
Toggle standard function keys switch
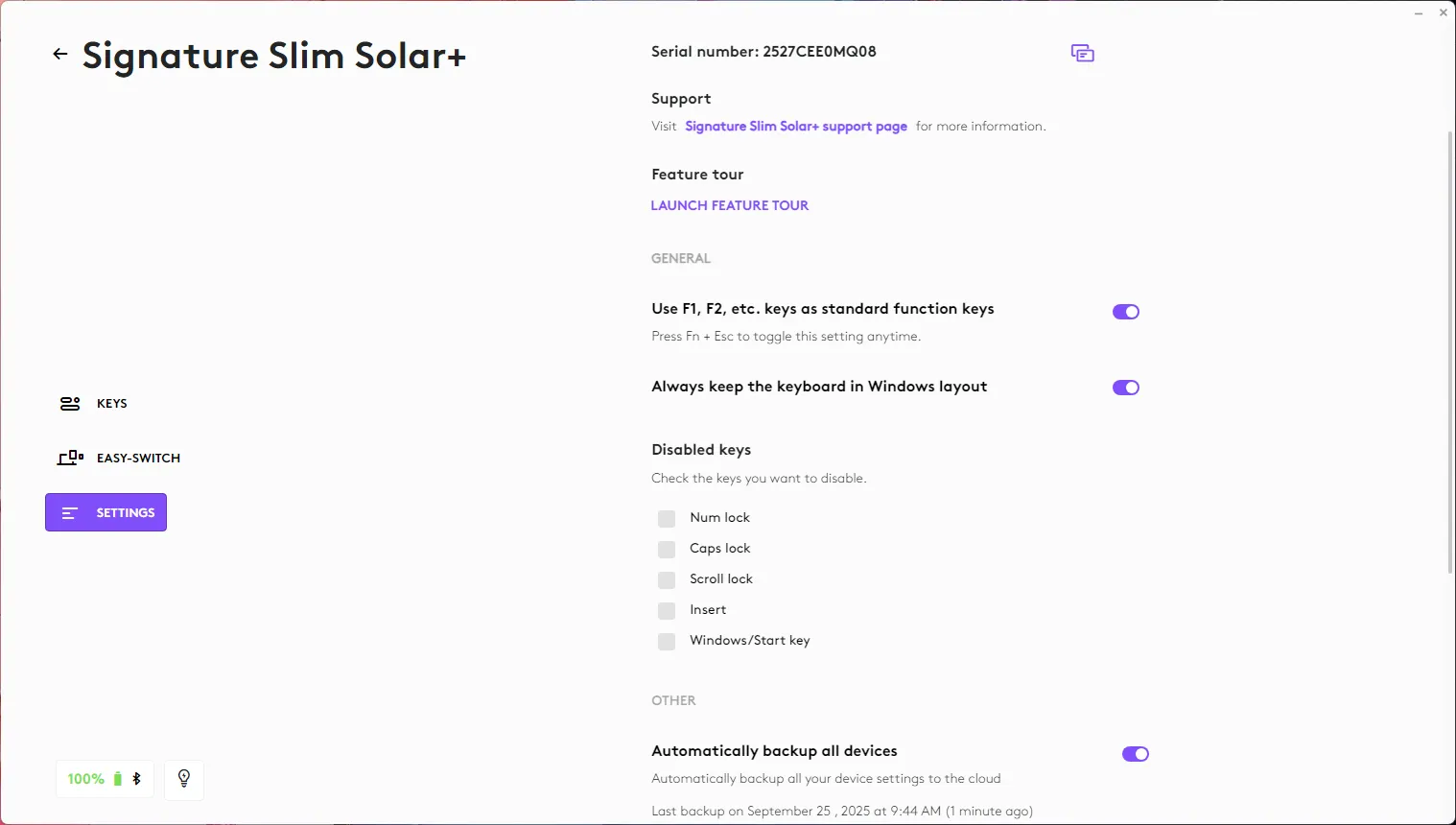click(1126, 312)
